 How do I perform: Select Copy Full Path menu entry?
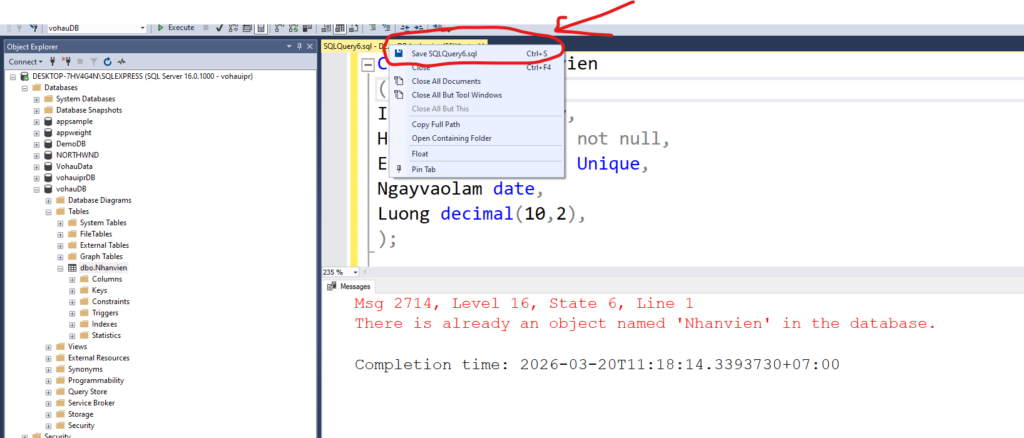(x=438, y=124)
